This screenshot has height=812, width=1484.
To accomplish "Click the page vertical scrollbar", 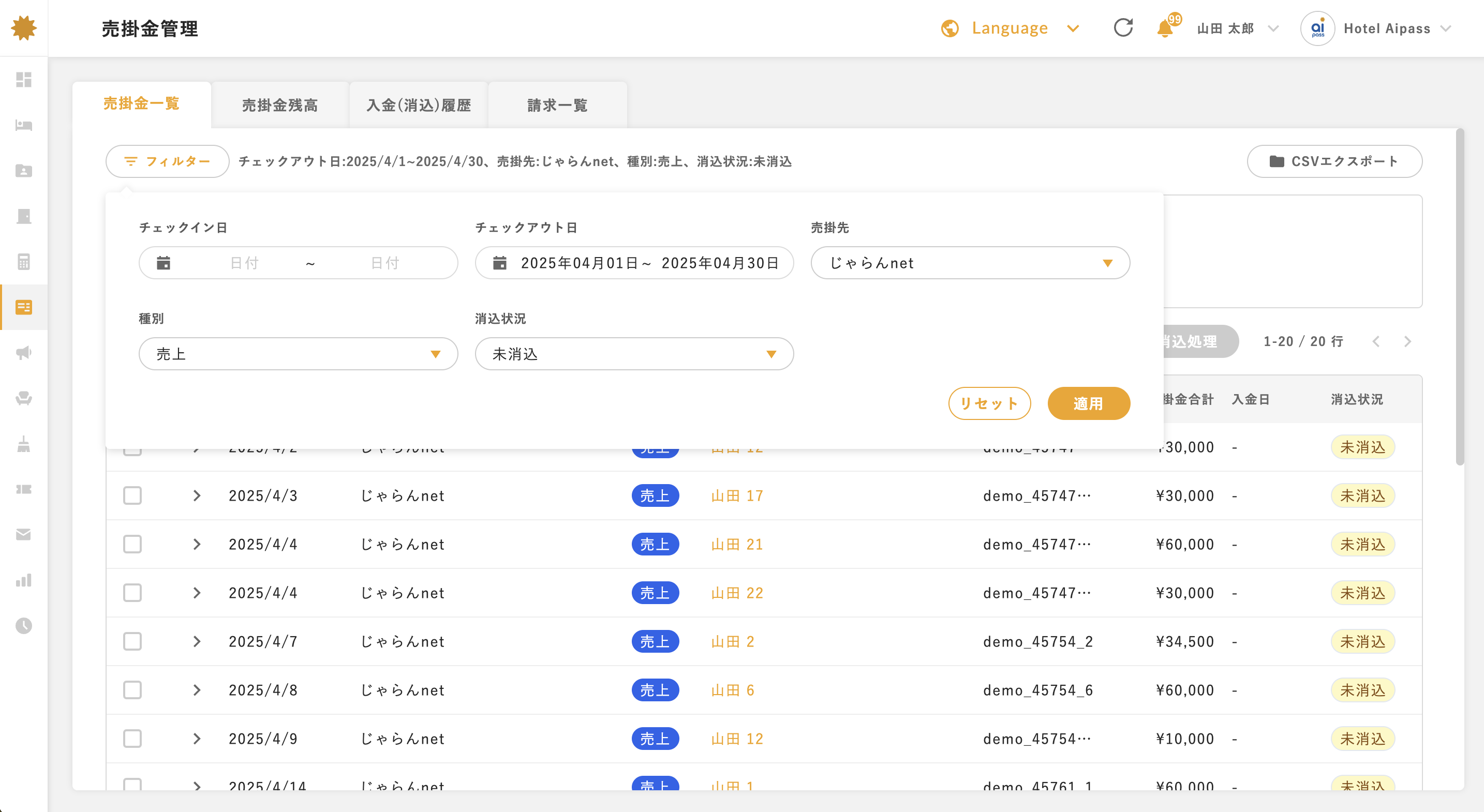I will 1459,296.
